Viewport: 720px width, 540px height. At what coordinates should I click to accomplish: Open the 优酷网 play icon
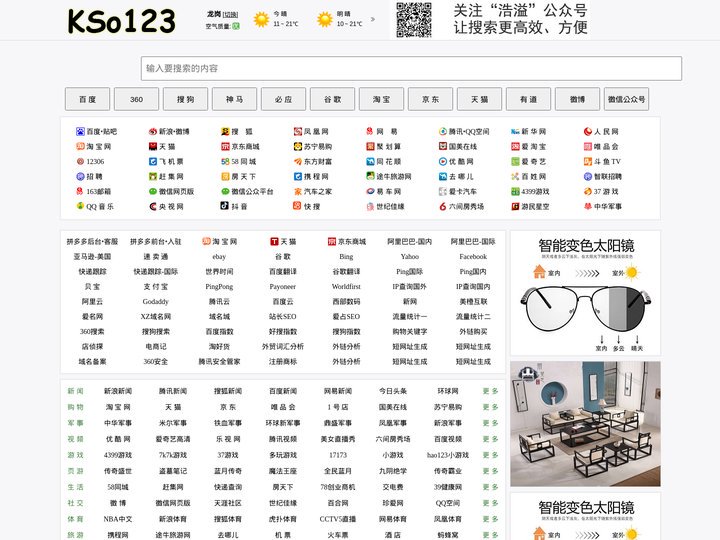pyautogui.click(x=443, y=162)
